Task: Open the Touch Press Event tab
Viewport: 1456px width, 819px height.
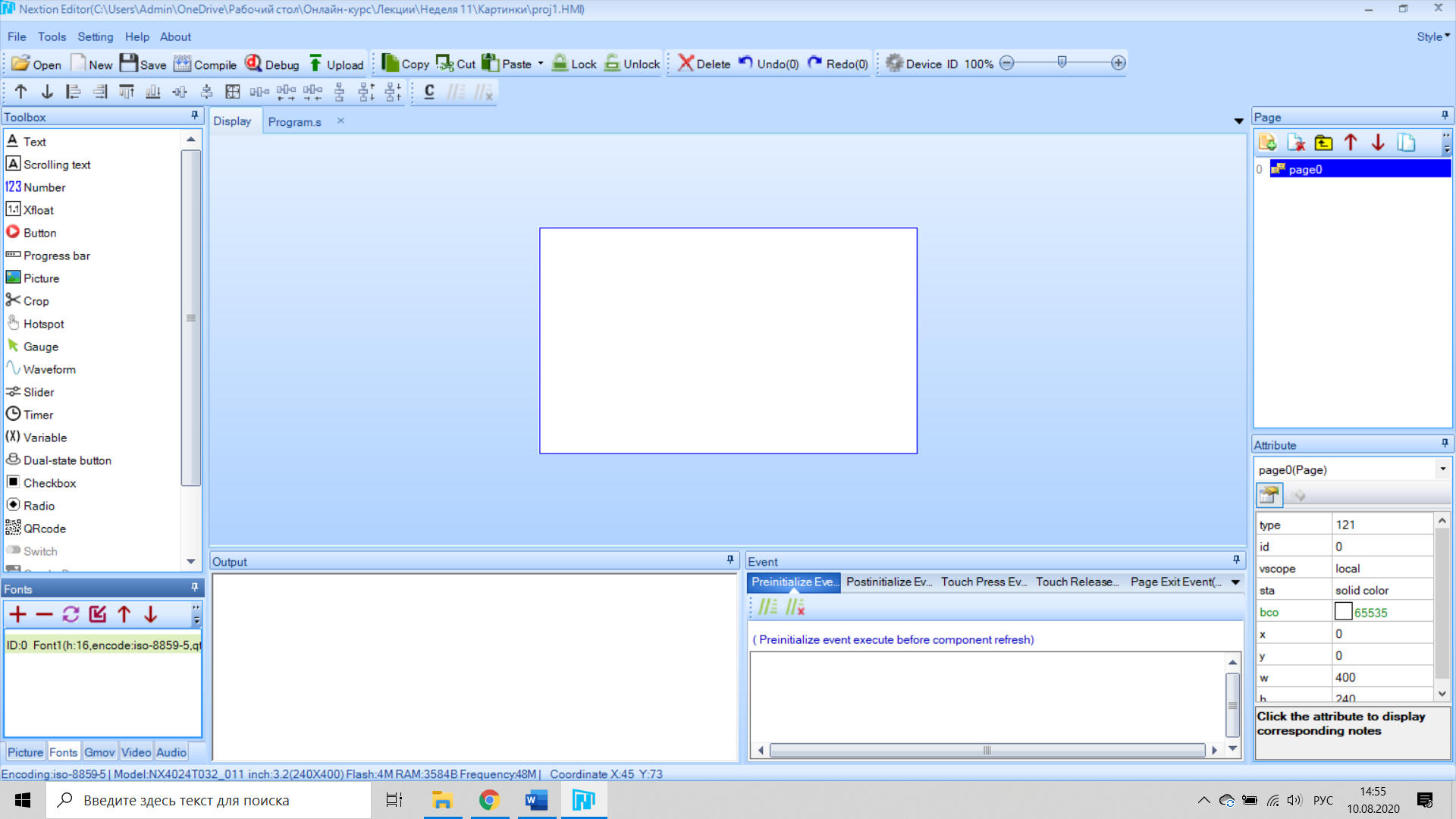Action: pos(984,582)
